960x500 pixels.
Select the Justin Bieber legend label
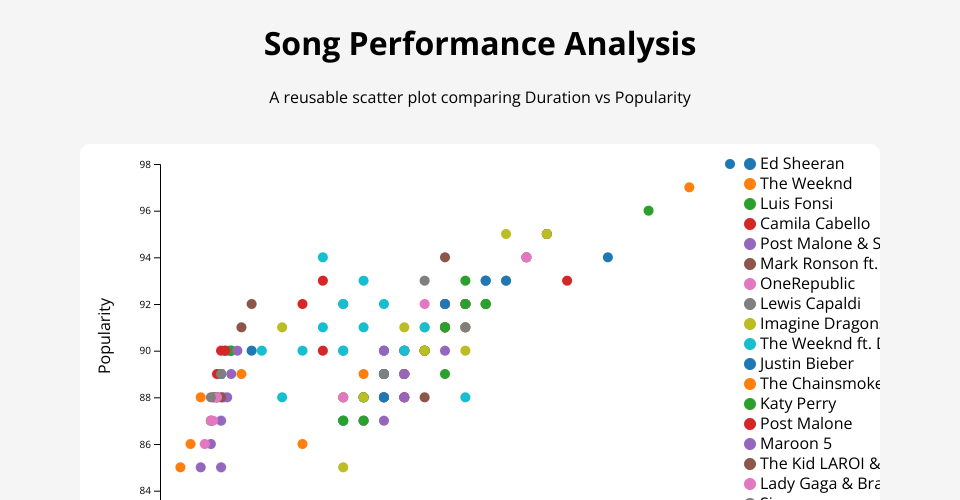pyautogui.click(x=806, y=364)
